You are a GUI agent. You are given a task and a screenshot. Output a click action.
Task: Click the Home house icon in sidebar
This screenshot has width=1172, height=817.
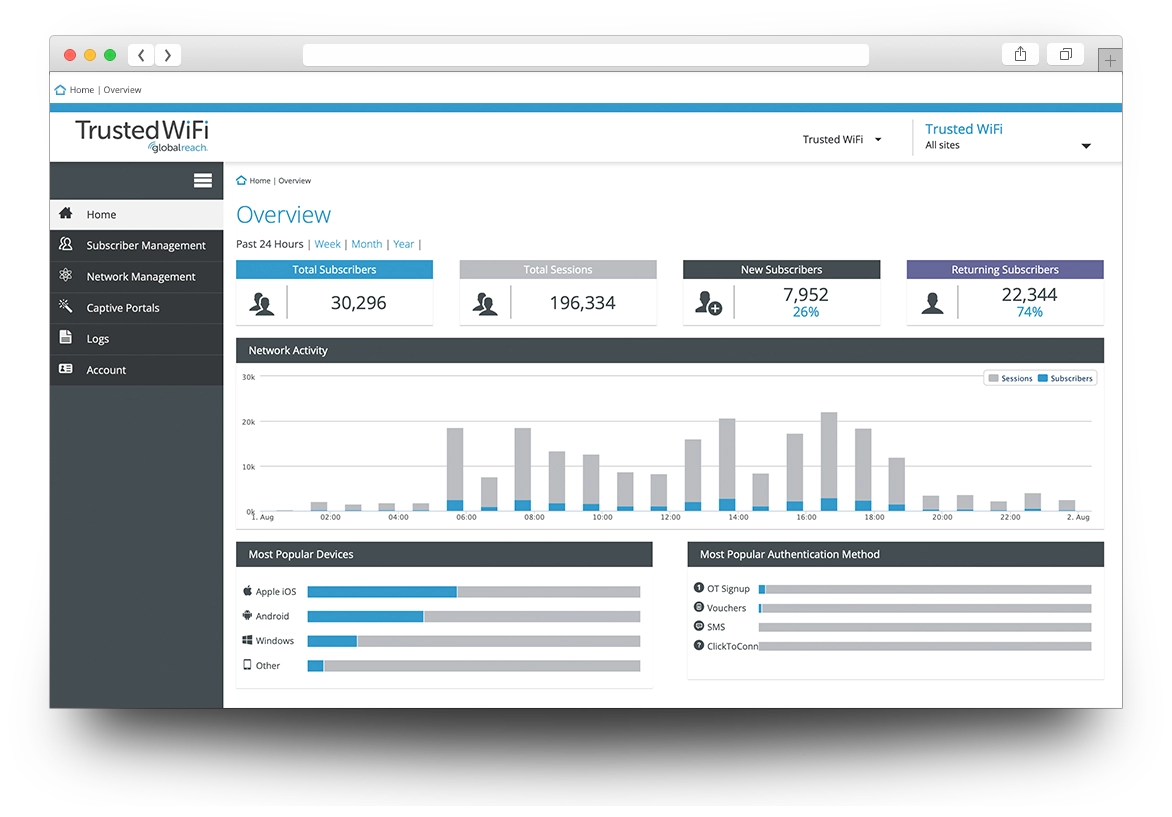[x=66, y=214]
